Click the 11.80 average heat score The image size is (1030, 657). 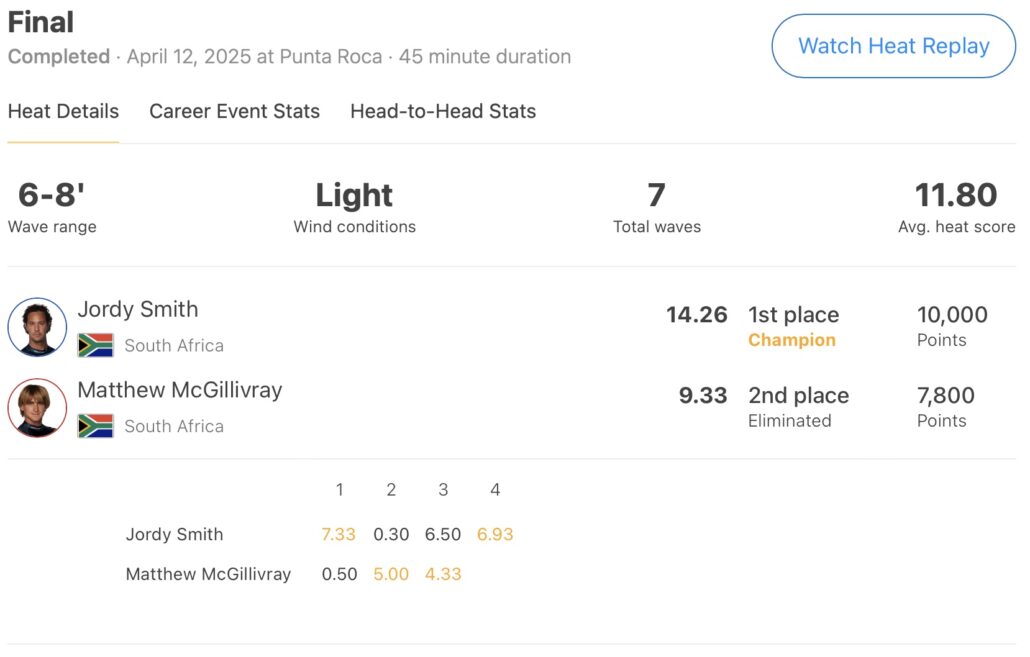[x=955, y=195]
